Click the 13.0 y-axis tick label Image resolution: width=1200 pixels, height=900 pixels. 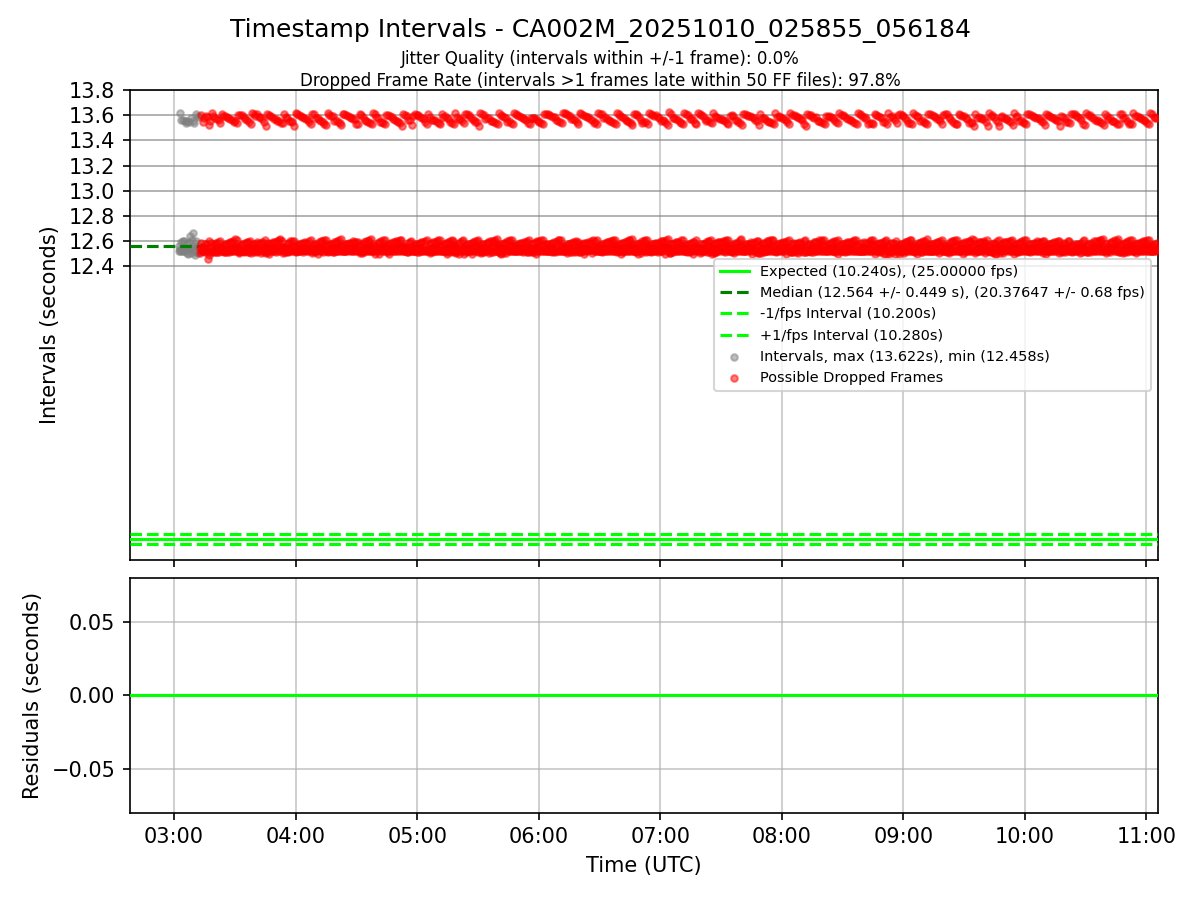click(x=91, y=191)
